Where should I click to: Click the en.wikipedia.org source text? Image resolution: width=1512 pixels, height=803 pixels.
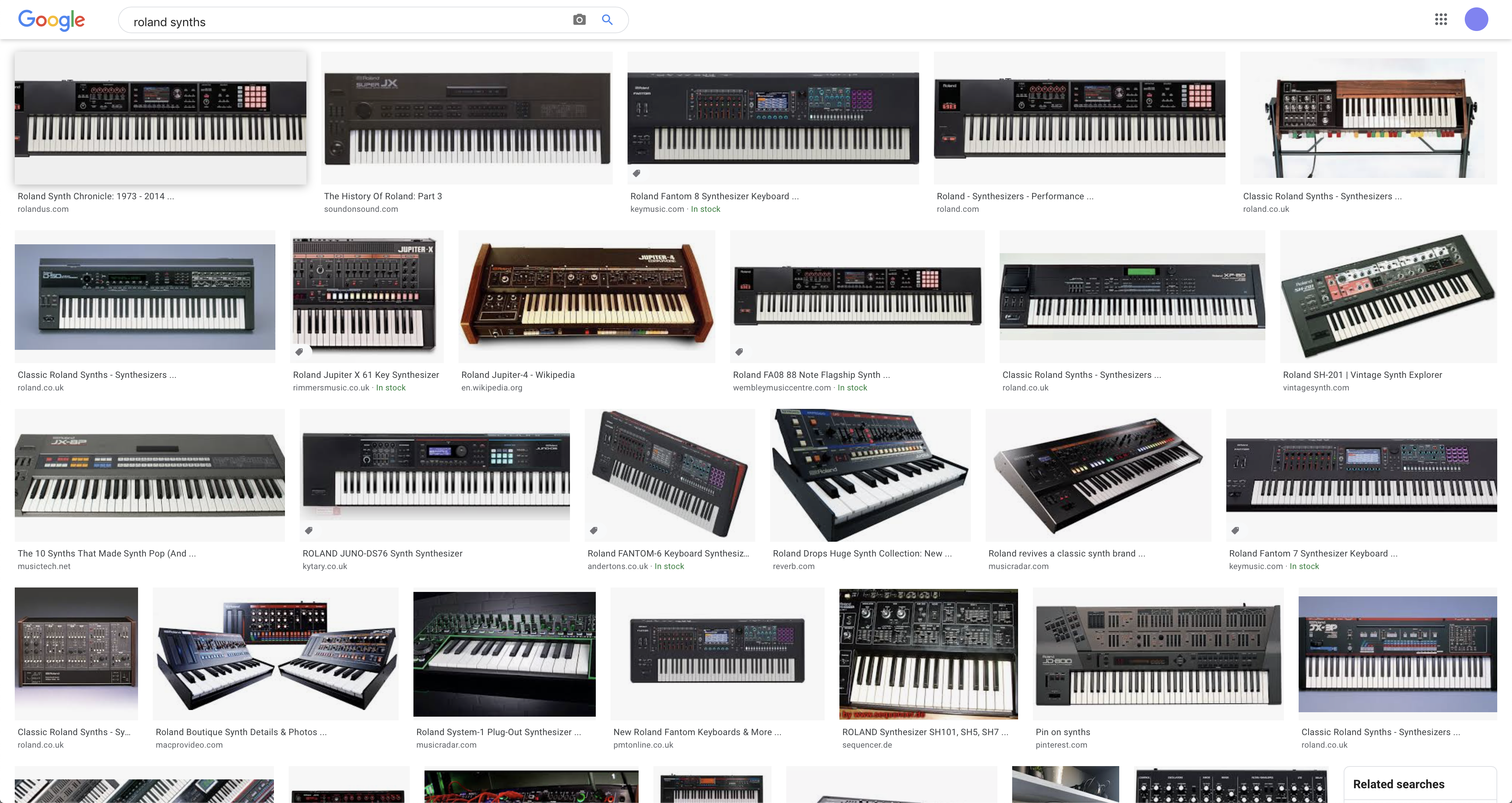click(x=492, y=387)
